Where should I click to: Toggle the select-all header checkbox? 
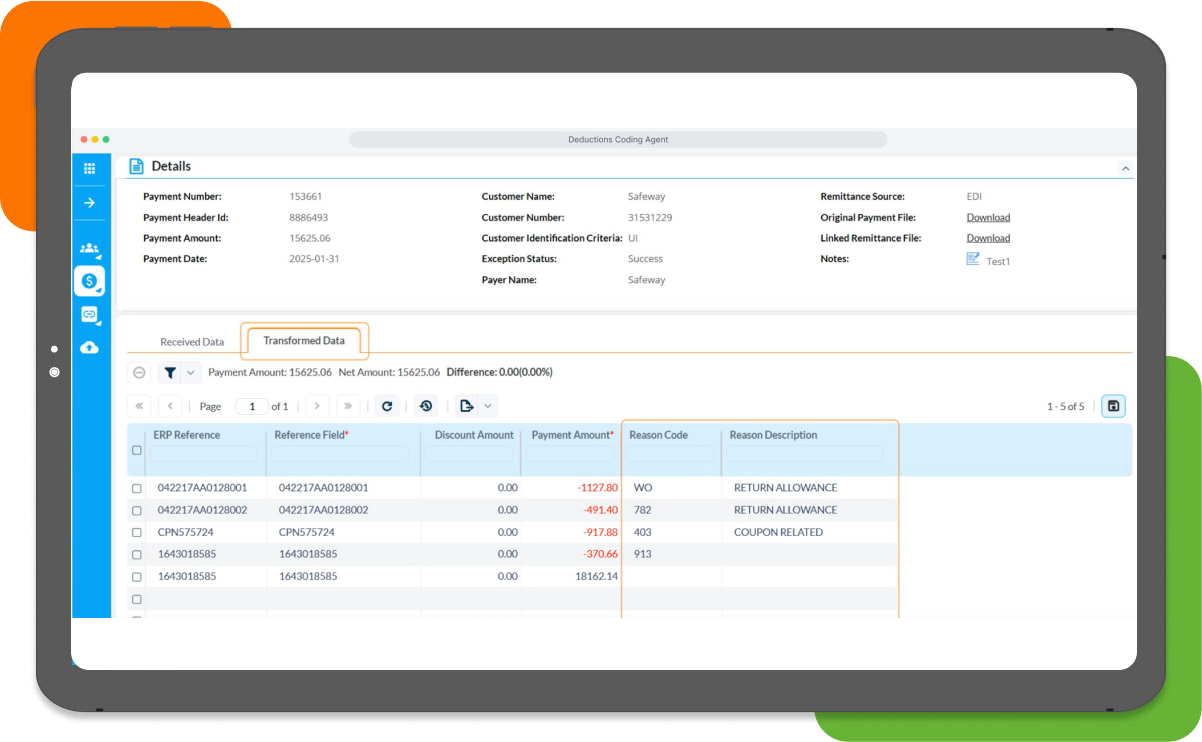(x=137, y=450)
